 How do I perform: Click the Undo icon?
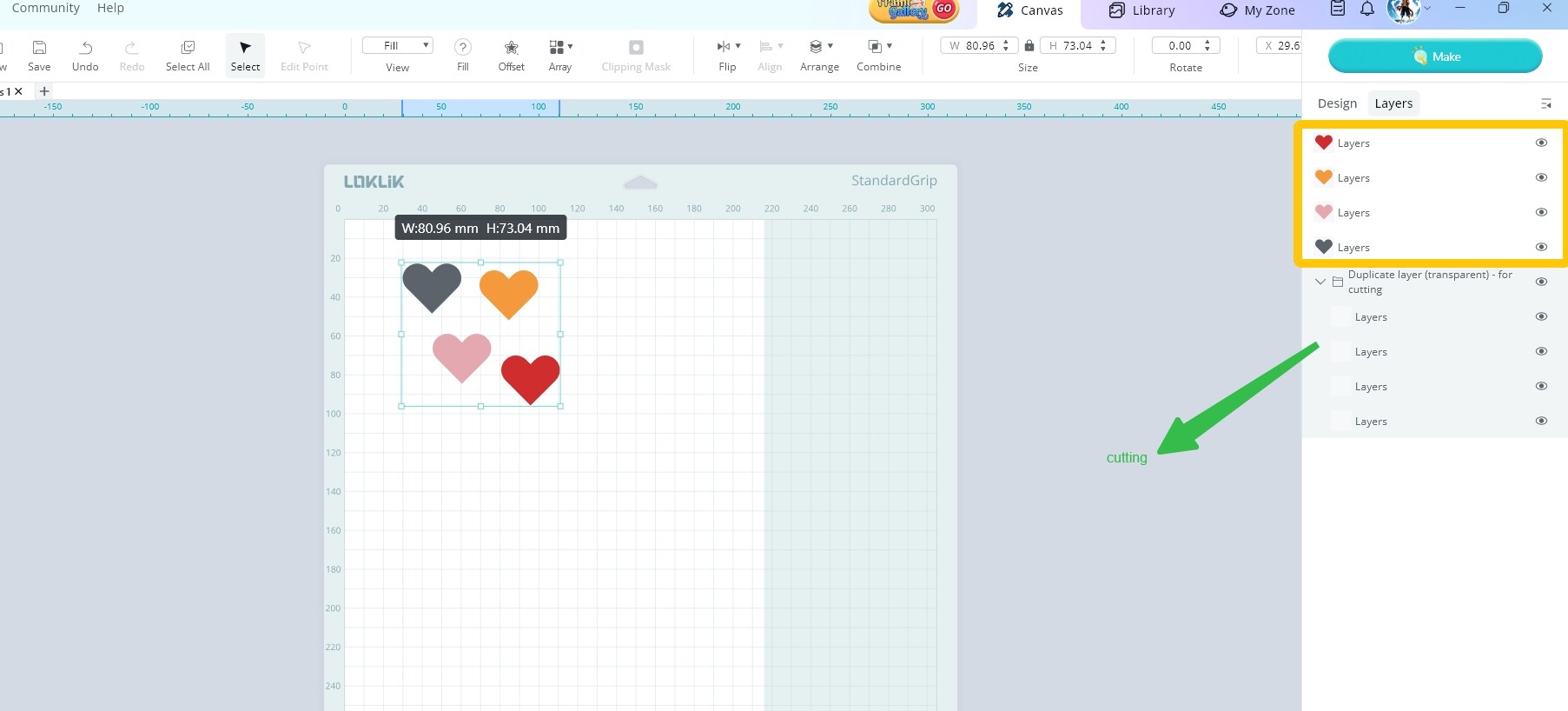coord(85,48)
